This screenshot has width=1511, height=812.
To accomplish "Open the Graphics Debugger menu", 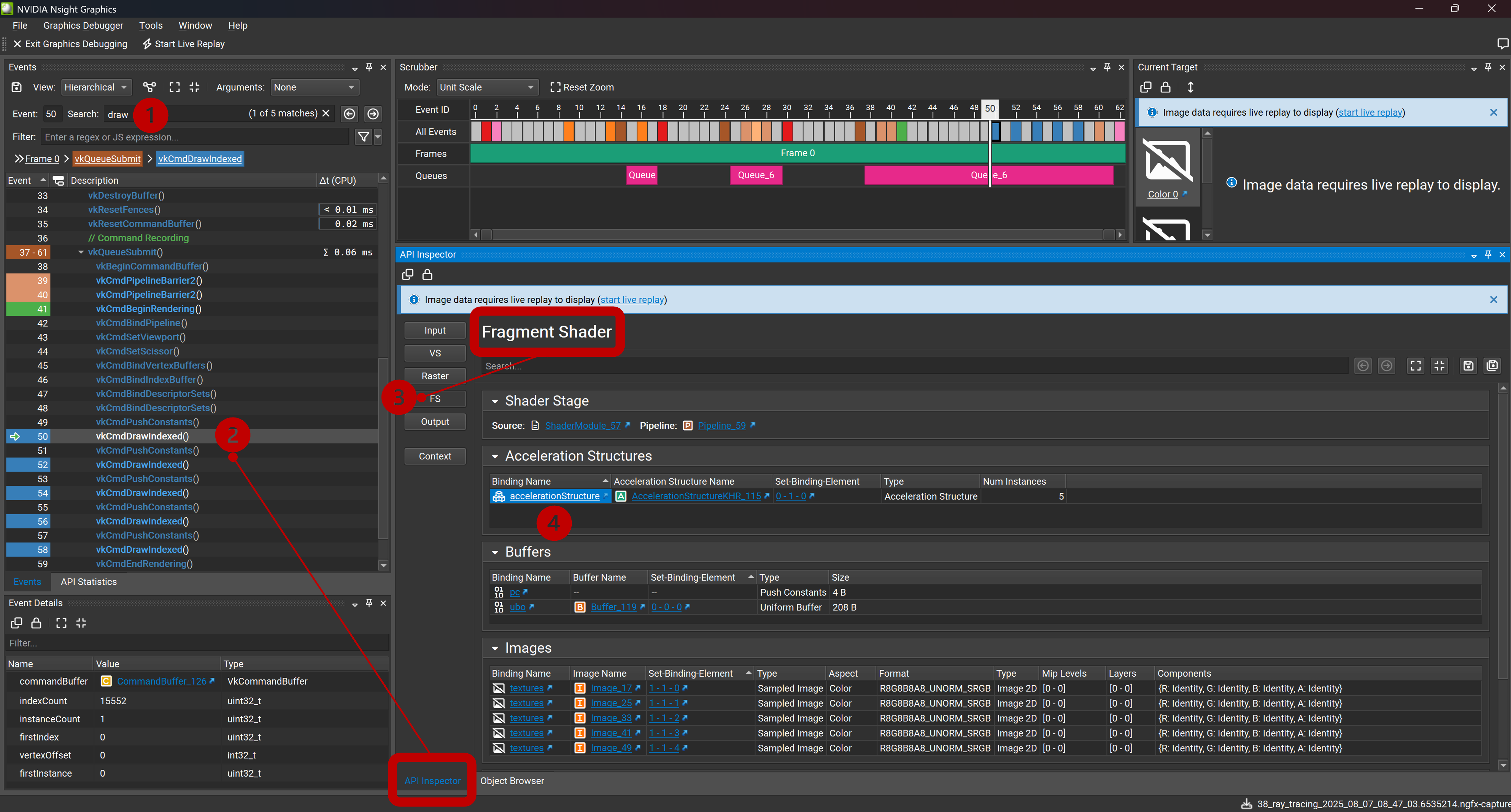I will [x=83, y=25].
